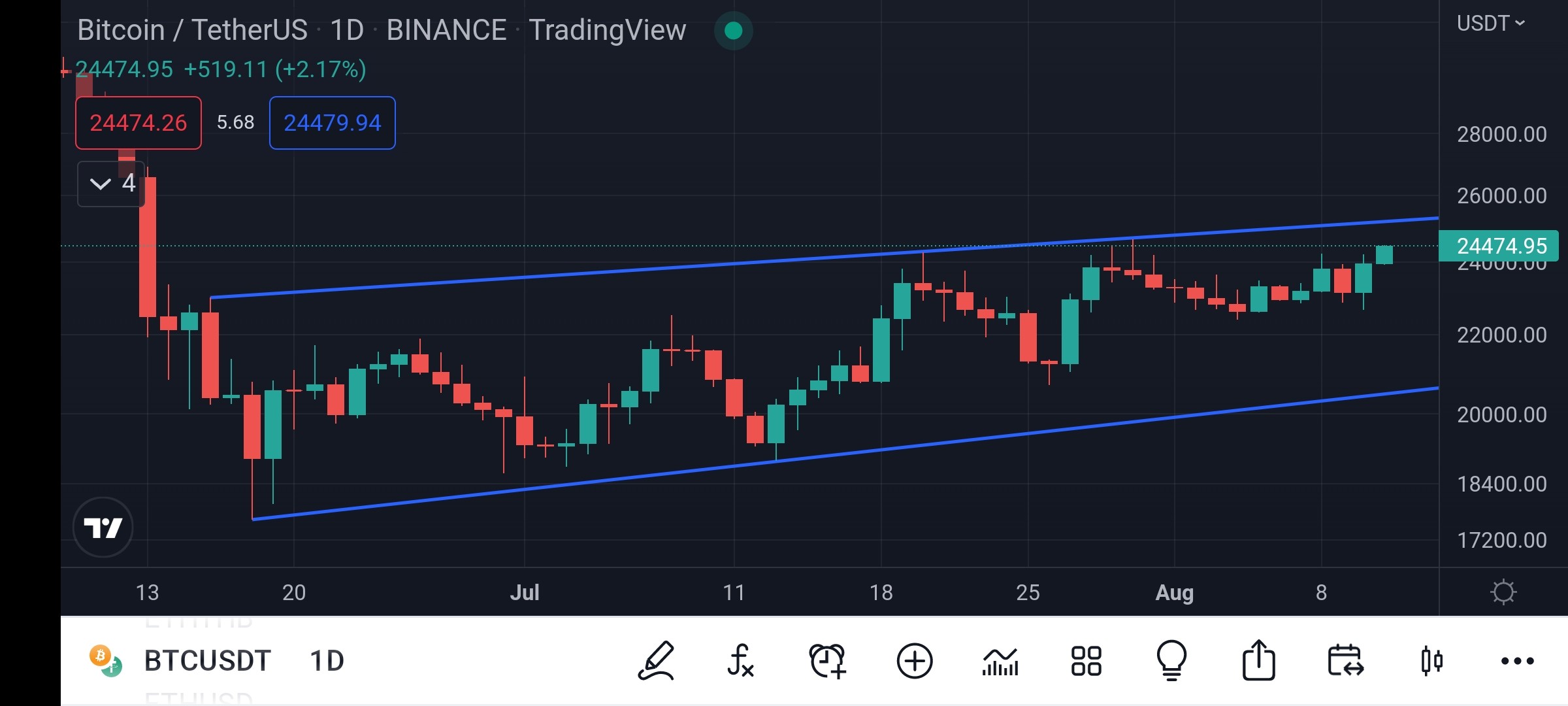Image resolution: width=1568 pixels, height=706 pixels.
Task: Open the go-to-date calendar icon
Action: 1345,661
